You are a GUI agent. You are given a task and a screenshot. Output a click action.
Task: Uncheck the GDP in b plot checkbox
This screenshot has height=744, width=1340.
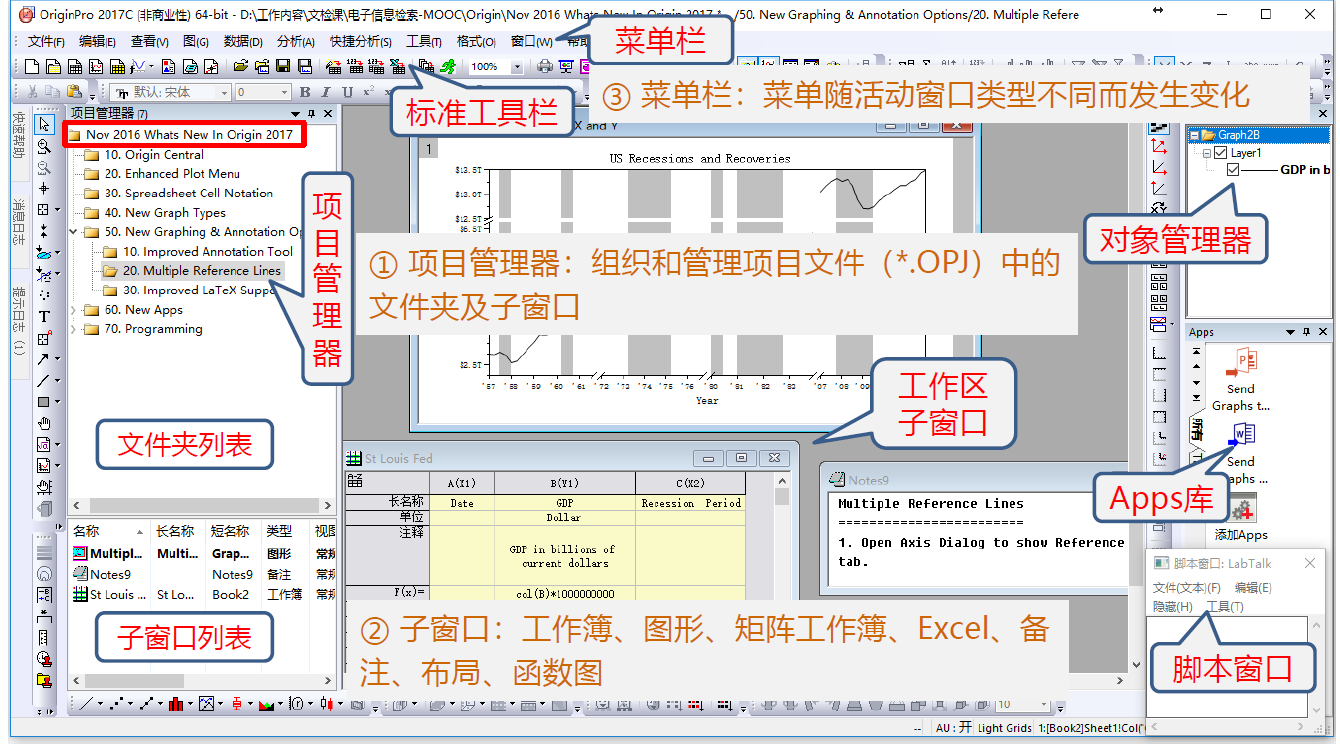(x=1233, y=170)
